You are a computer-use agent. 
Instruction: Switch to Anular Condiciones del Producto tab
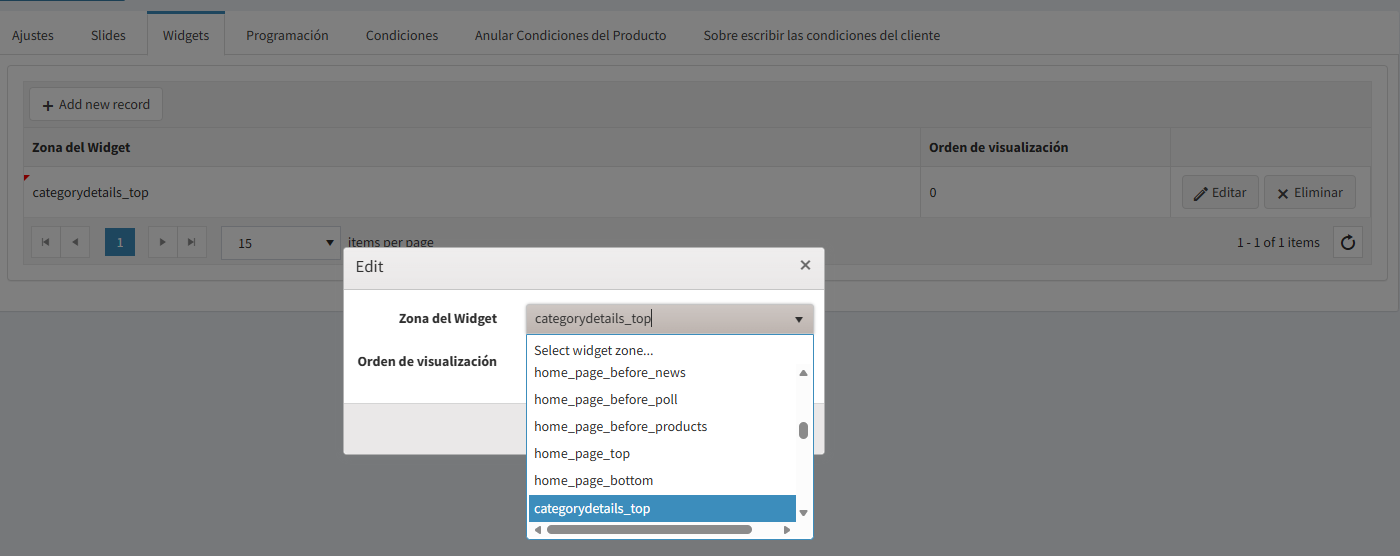pos(570,35)
